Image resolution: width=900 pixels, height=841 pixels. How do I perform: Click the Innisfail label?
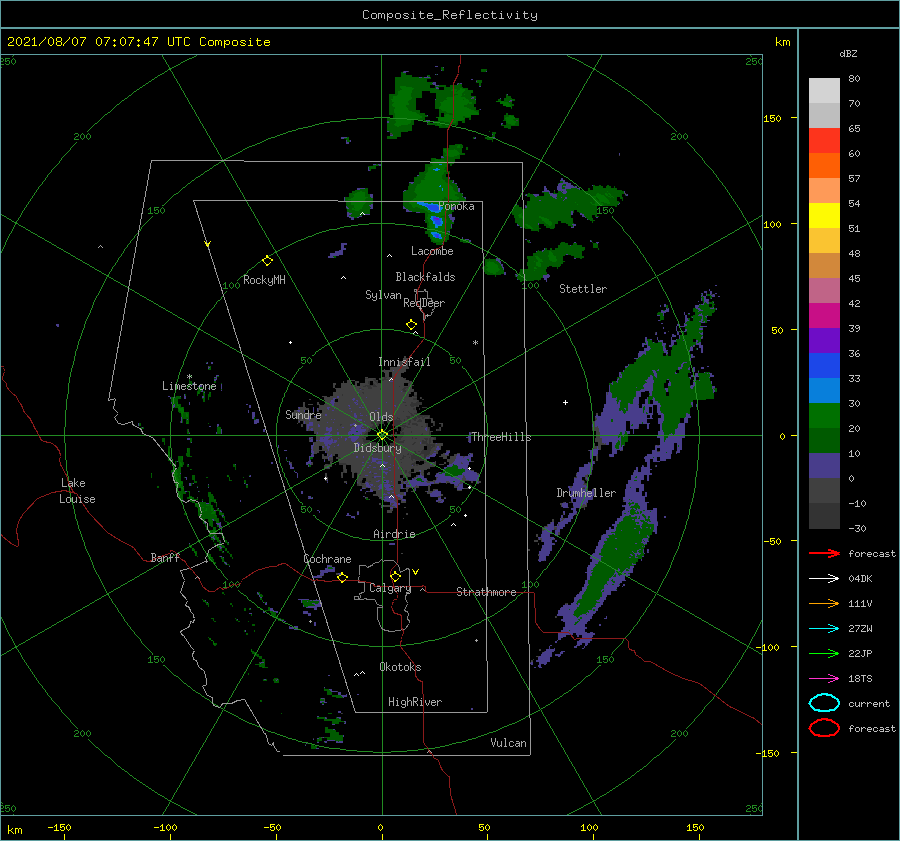pos(404,362)
